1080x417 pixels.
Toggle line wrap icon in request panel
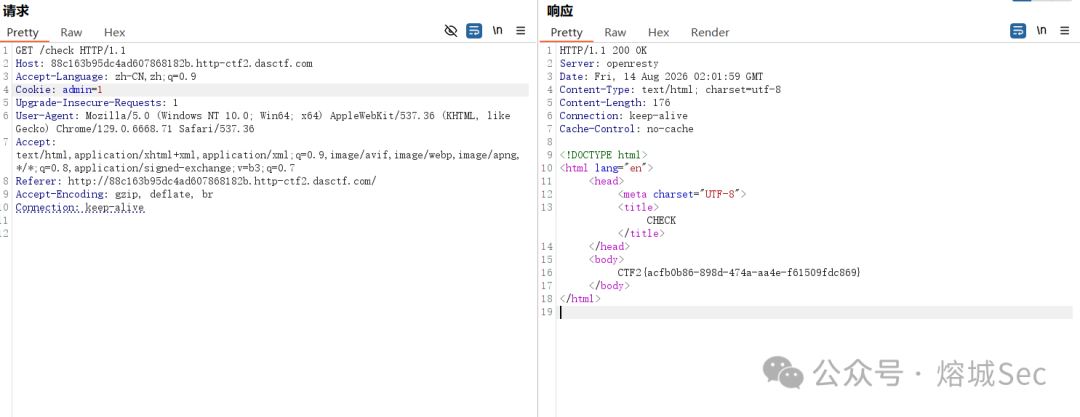click(474, 31)
